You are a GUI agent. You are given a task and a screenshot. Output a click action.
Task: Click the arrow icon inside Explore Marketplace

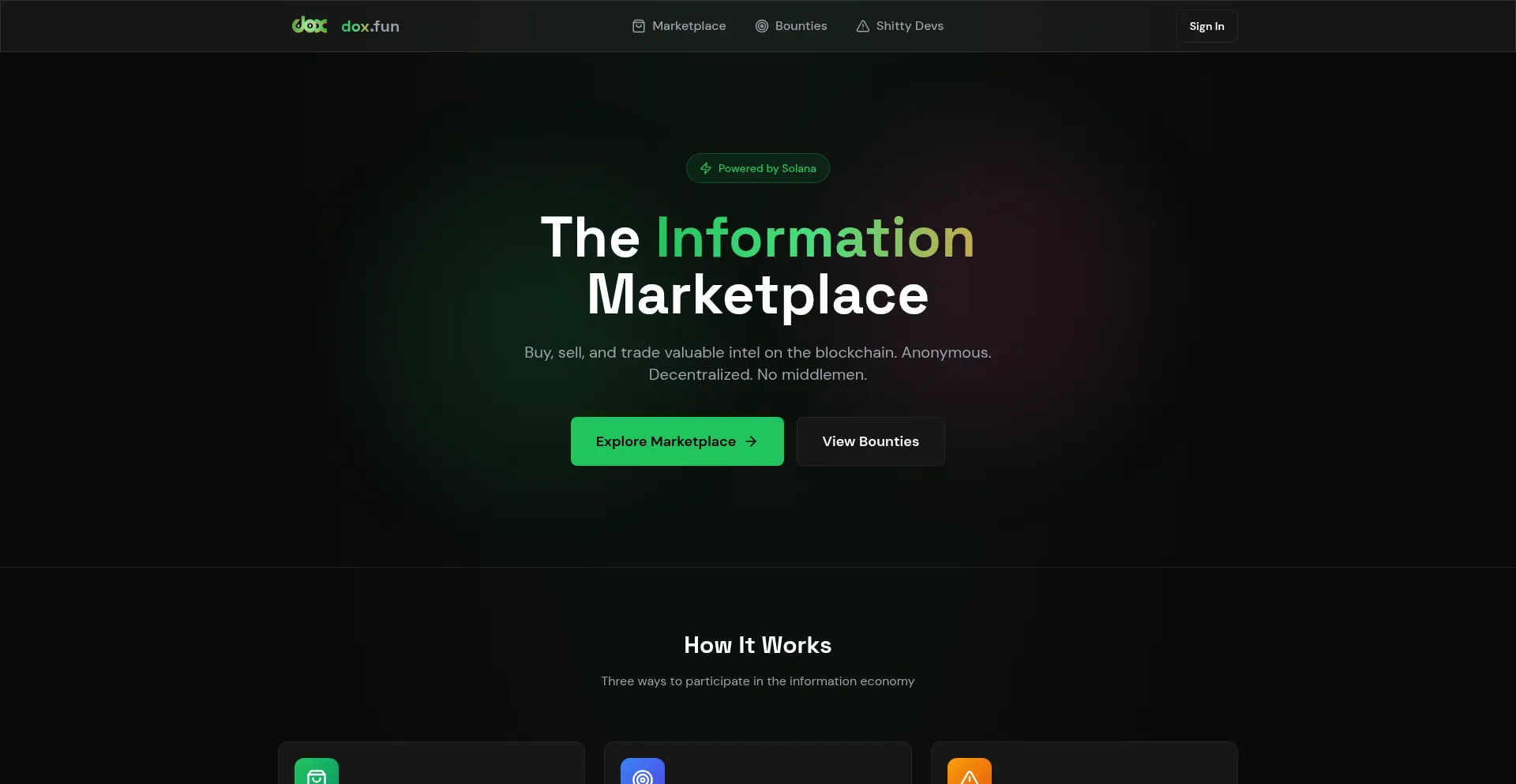tap(751, 441)
